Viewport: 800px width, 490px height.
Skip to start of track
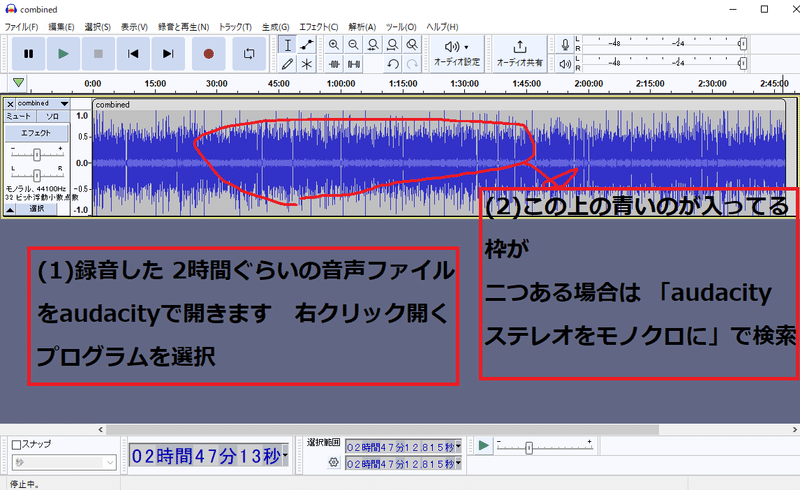(133, 54)
